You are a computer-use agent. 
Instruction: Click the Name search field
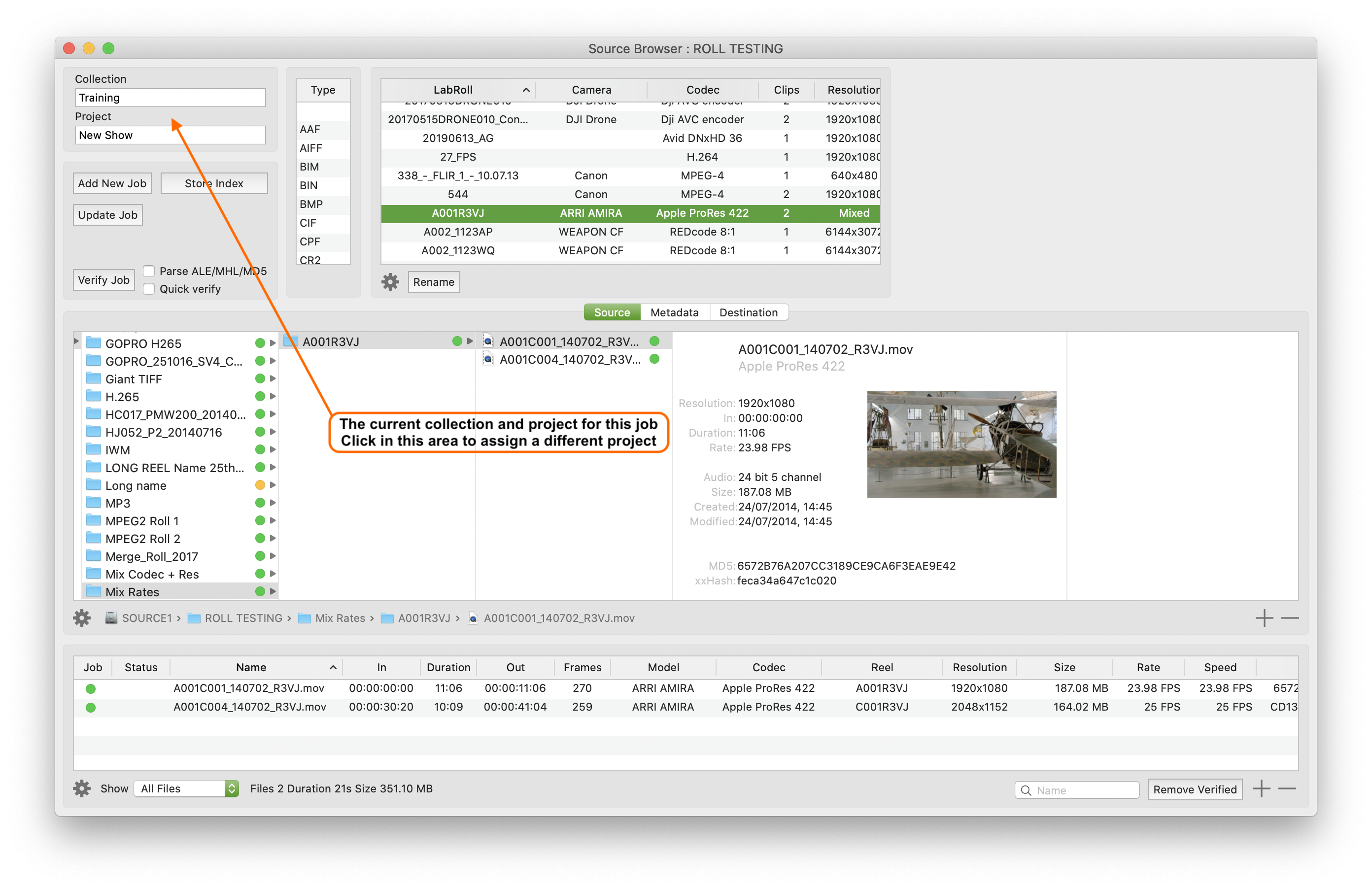[x=1077, y=790]
